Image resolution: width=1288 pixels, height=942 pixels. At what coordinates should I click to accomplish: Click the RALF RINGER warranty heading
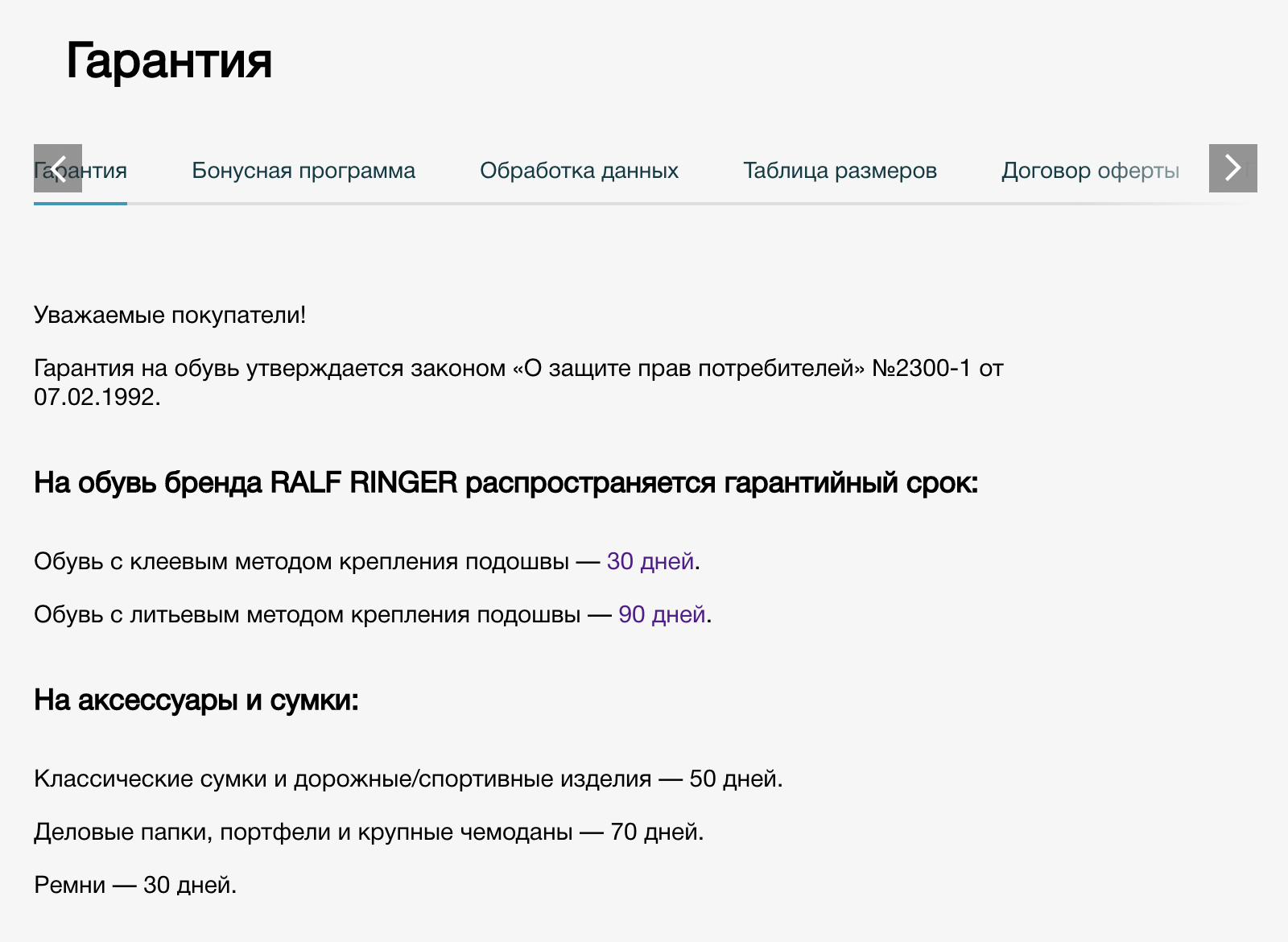(x=506, y=482)
